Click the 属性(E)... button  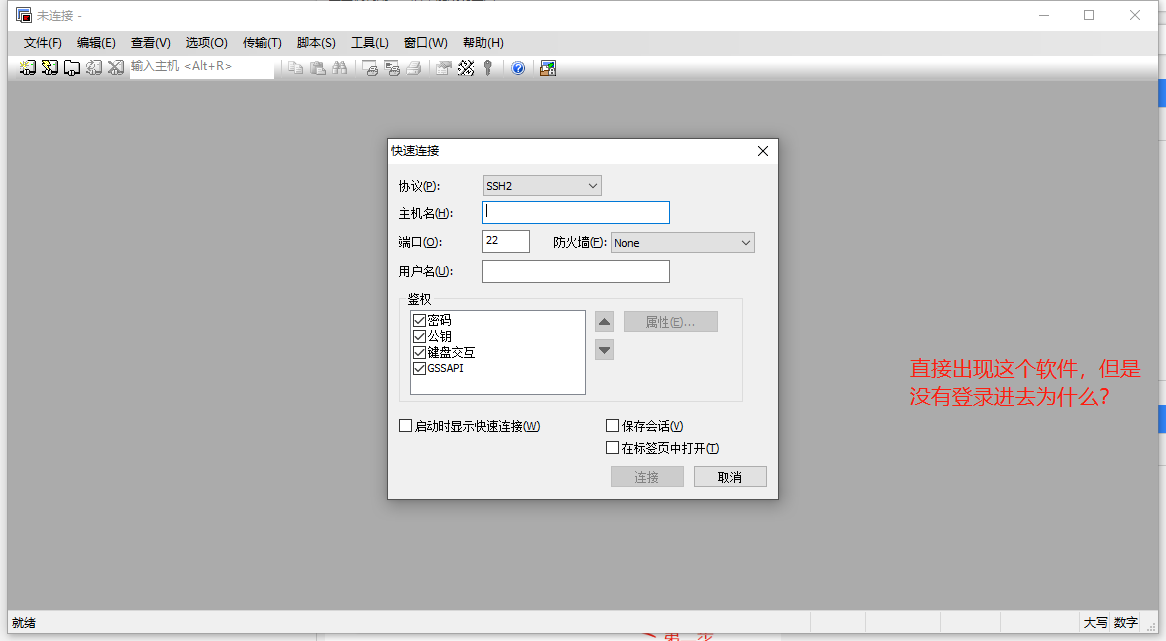tap(671, 322)
